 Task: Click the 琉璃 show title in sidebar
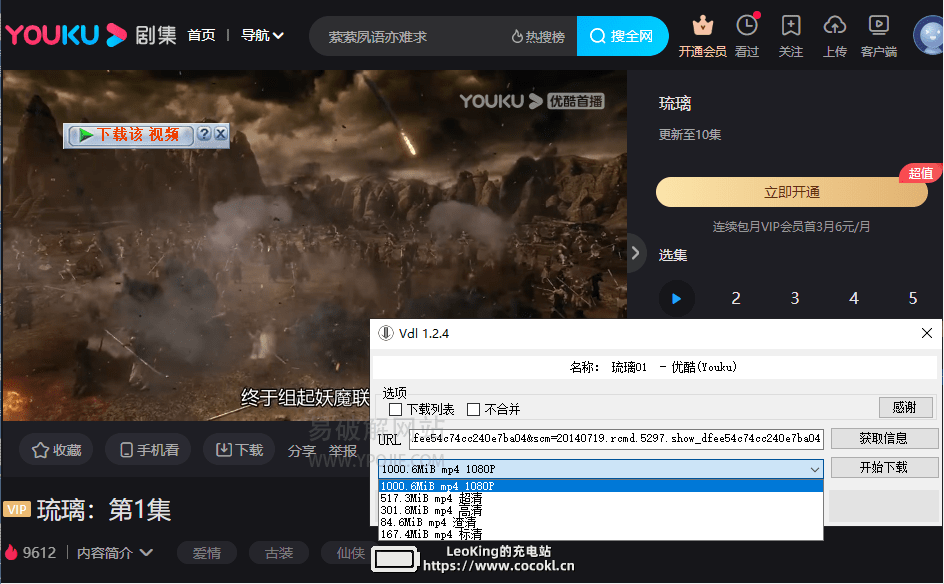point(675,104)
